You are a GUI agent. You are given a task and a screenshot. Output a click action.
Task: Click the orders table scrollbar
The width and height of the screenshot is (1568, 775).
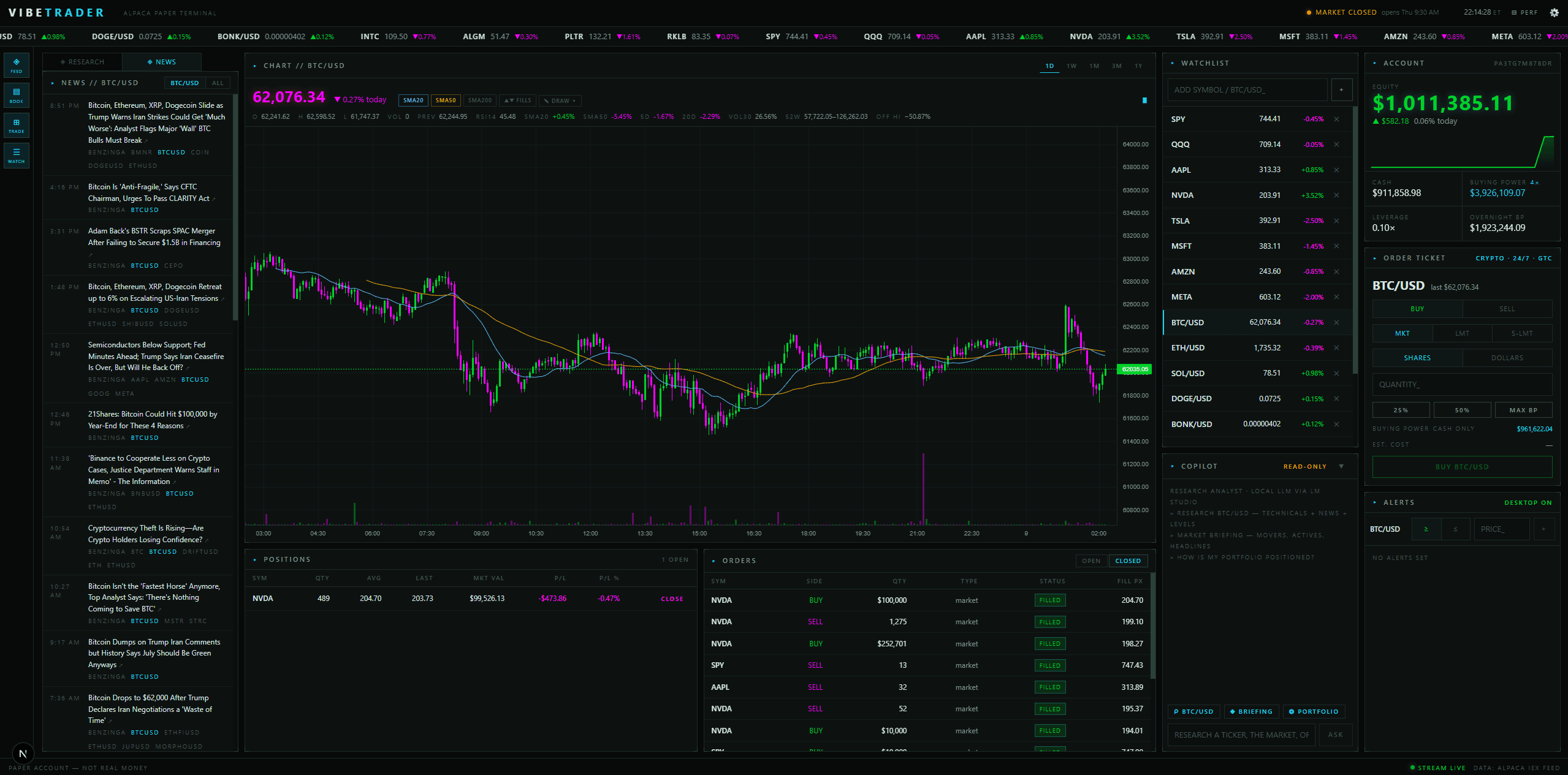(x=1153, y=625)
